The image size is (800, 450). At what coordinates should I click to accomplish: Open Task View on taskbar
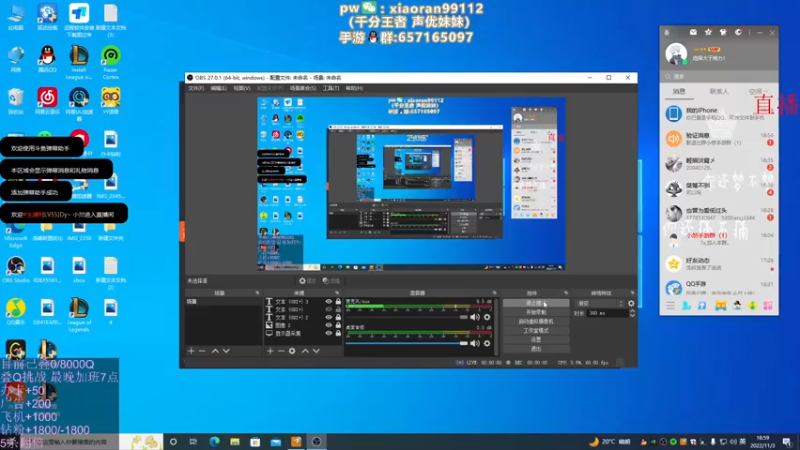point(193,442)
